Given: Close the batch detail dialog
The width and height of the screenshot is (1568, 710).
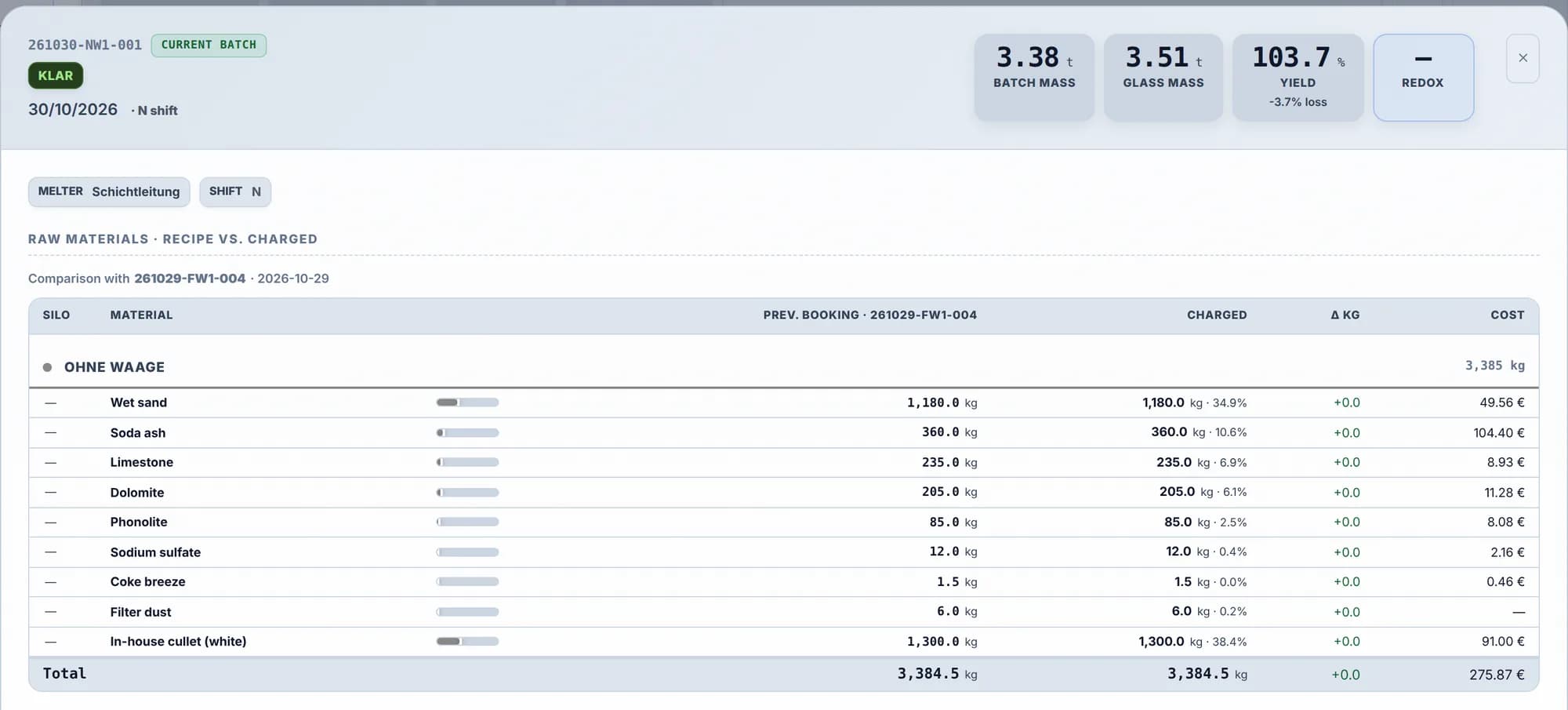Looking at the screenshot, I should (x=1523, y=58).
